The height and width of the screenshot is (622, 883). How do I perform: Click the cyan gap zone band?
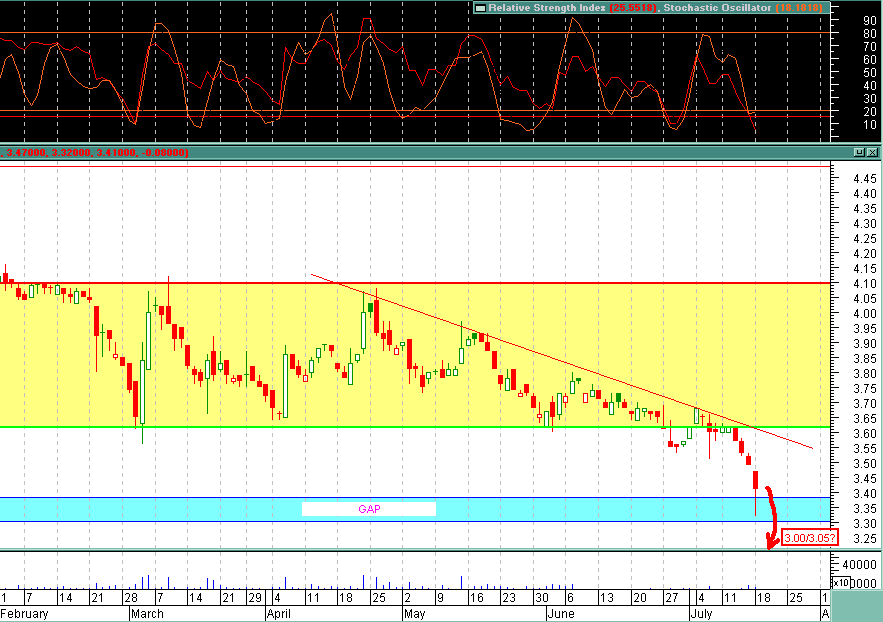(x=150, y=509)
